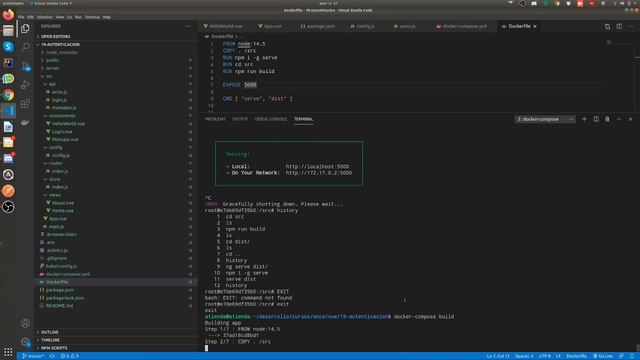This screenshot has width=640, height=360.
Task: Close the terminal panel
Action: pos(630,119)
